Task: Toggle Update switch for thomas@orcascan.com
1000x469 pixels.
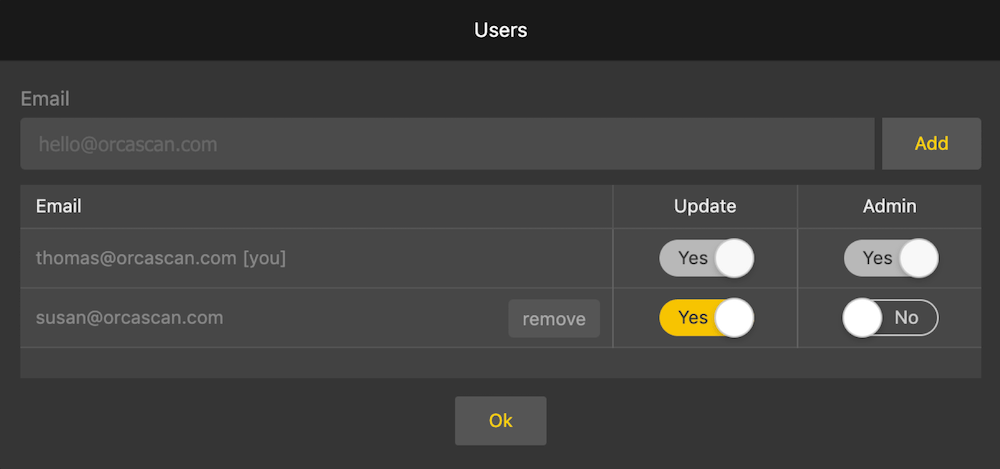Action: click(x=705, y=258)
